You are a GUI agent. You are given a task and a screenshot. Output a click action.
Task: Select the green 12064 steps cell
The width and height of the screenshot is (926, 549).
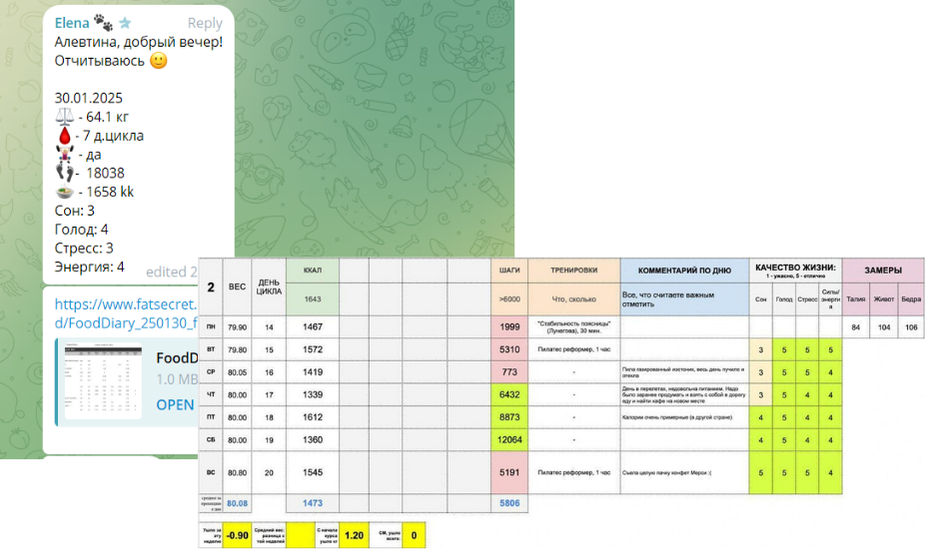[x=507, y=440]
